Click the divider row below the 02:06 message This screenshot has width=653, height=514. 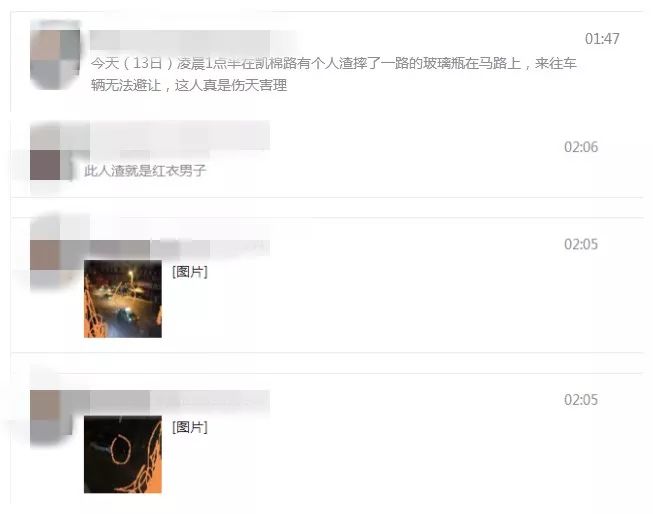pos(327,207)
